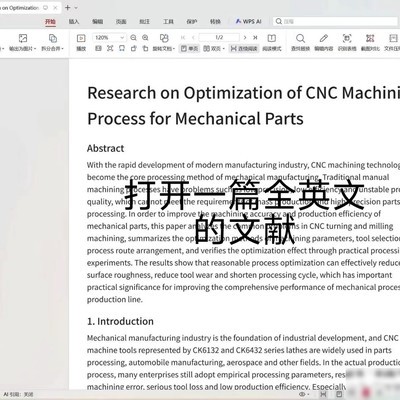Jump to last page arrow
400x400 pixels.
tap(255, 38)
